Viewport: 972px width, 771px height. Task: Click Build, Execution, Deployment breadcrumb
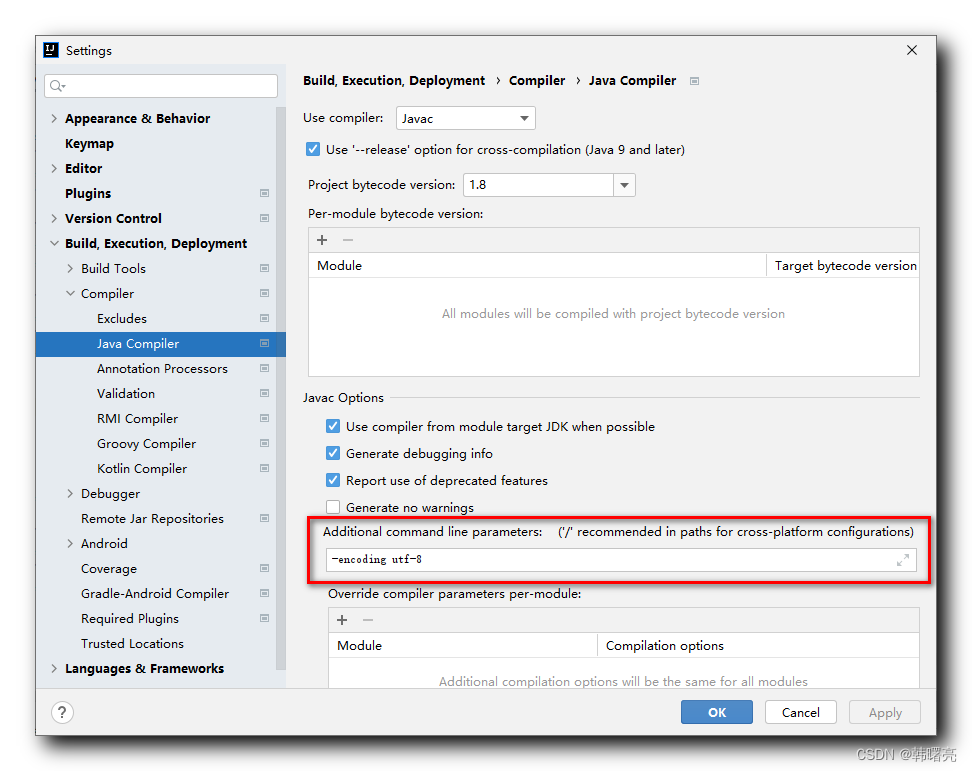point(394,81)
